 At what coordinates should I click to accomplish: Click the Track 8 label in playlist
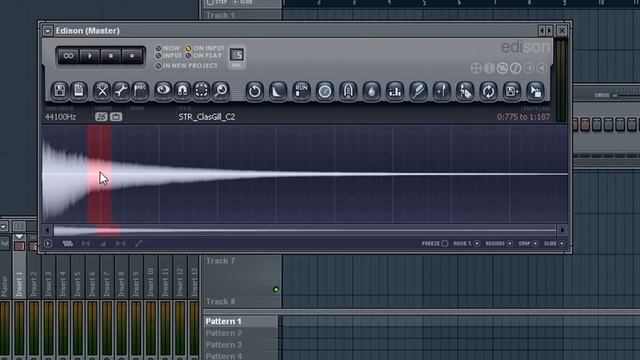click(x=220, y=302)
